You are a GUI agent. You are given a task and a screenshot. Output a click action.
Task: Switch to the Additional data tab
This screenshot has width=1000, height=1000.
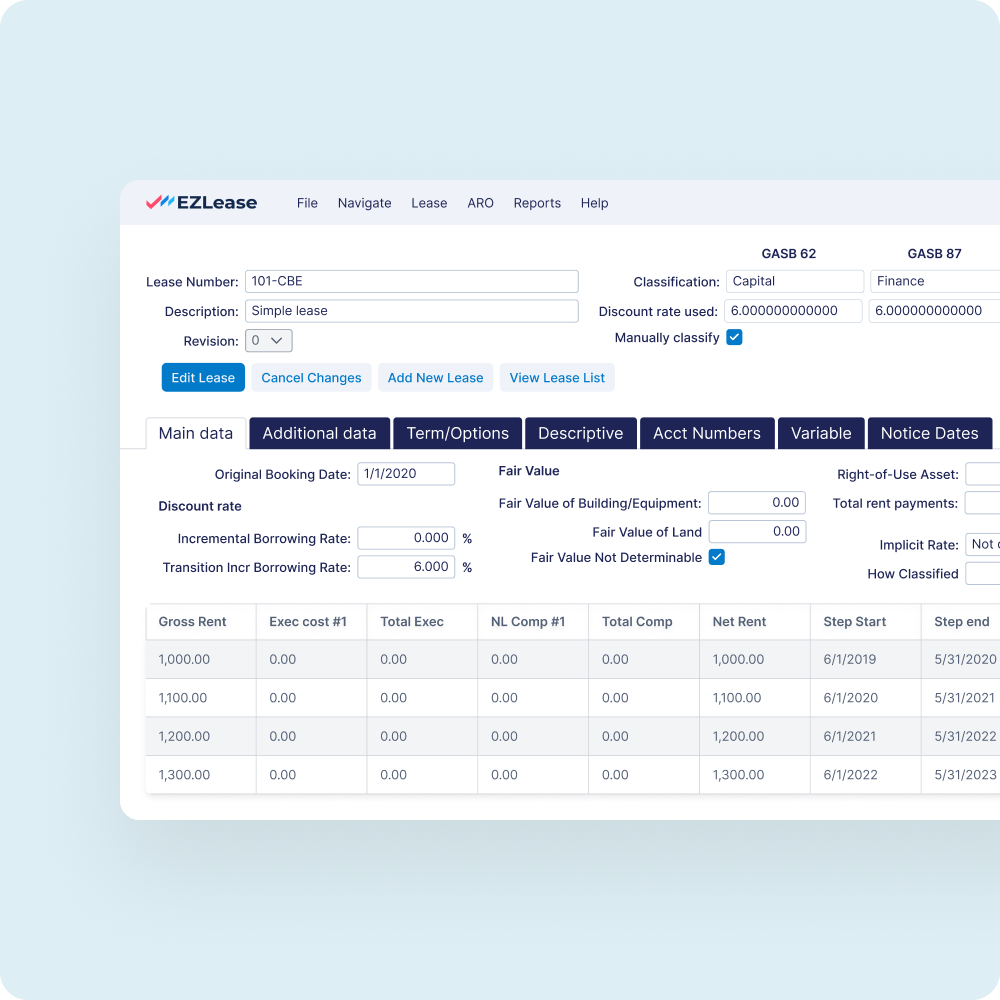[319, 433]
